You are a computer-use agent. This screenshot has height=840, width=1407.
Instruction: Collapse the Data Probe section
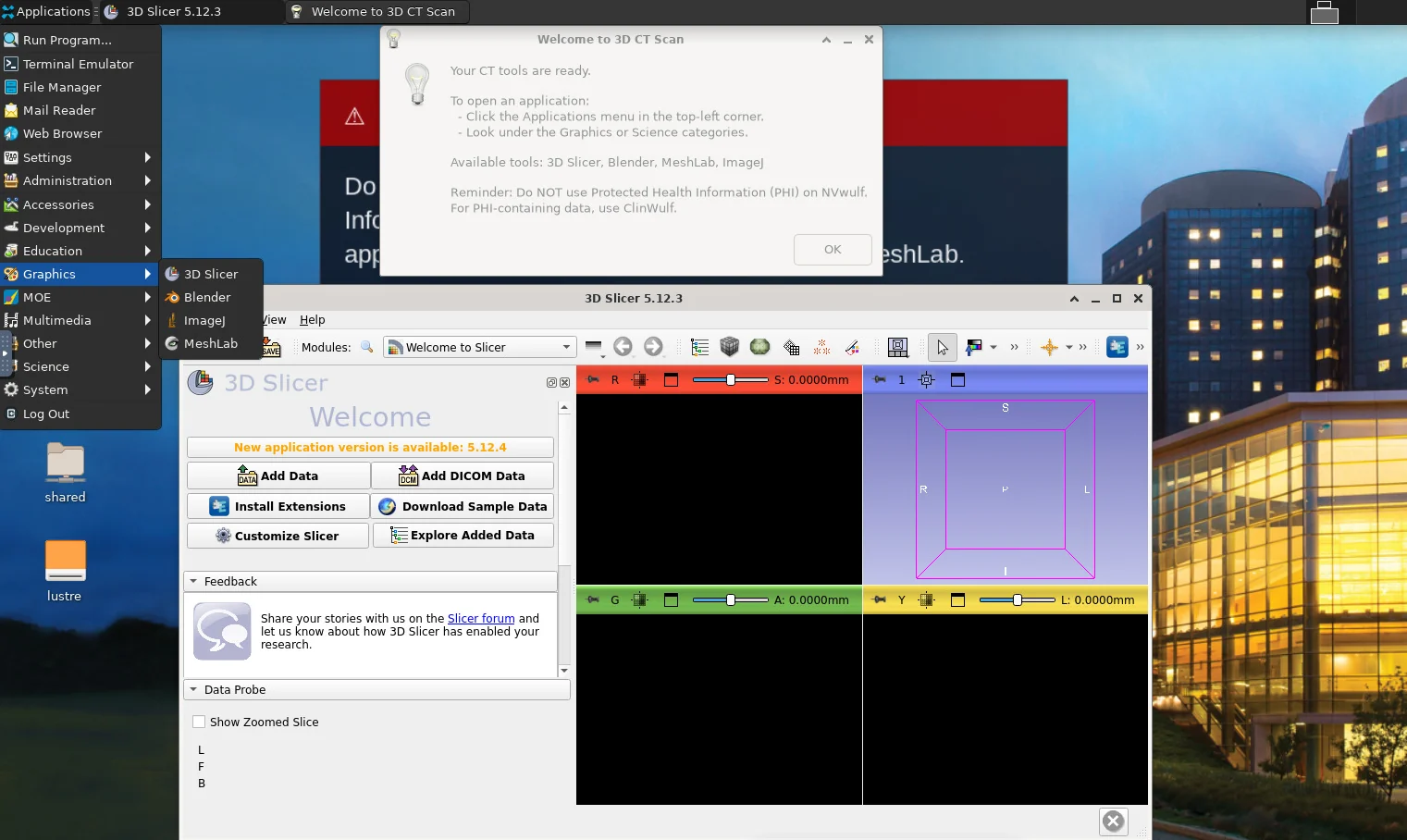click(x=377, y=689)
